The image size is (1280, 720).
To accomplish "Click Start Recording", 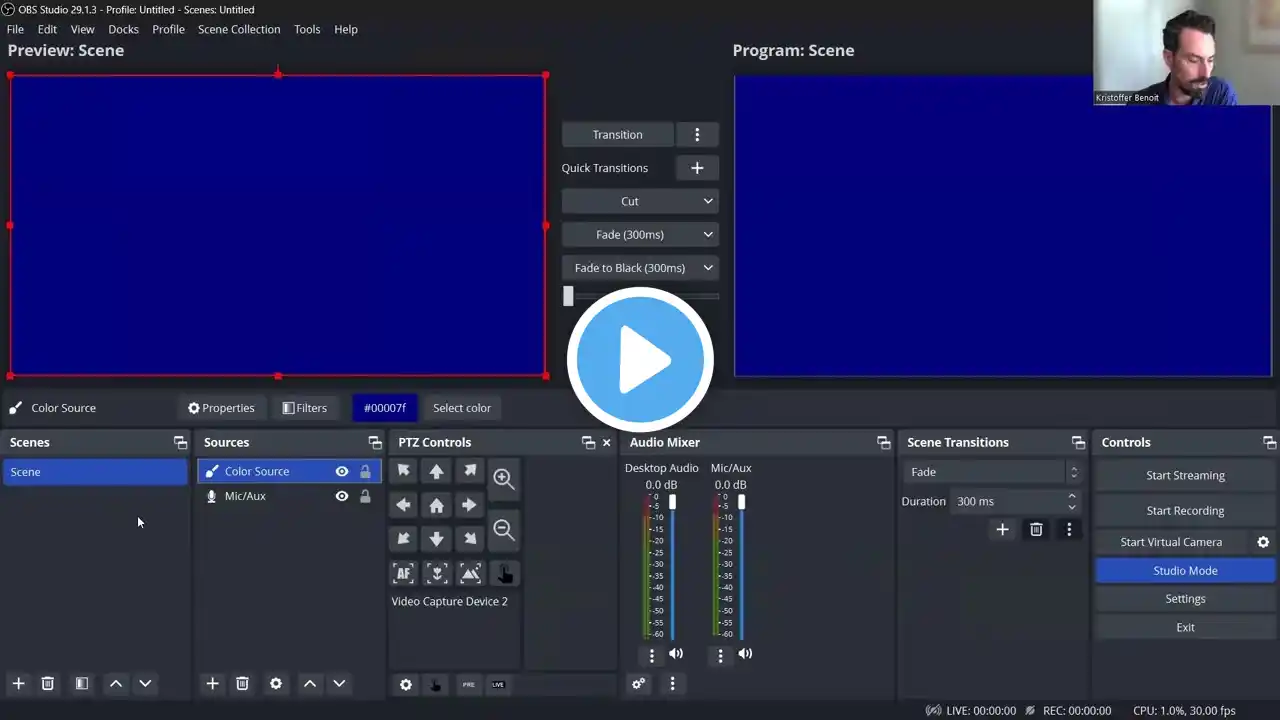I will [1185, 511].
